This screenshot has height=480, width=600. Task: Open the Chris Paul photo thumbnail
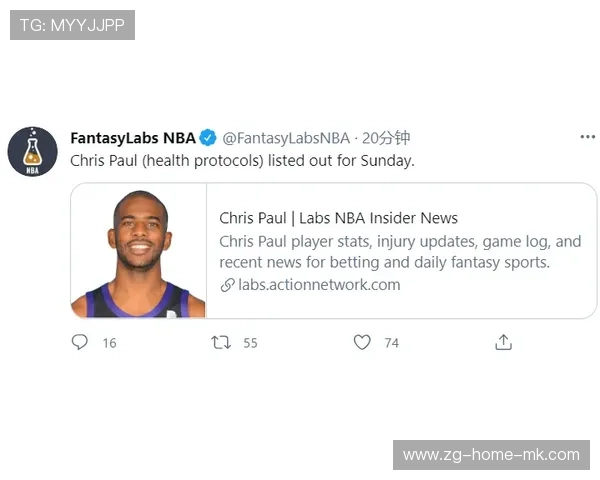(139, 251)
